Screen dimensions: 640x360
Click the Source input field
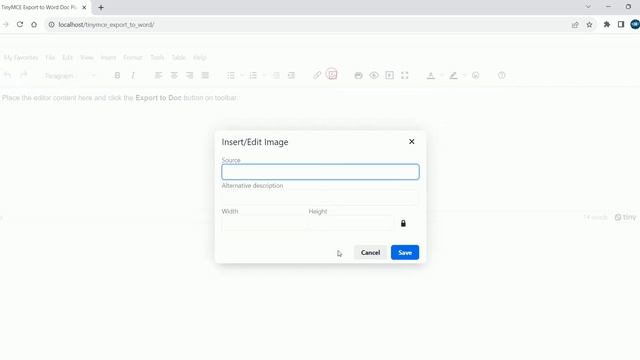pyautogui.click(x=320, y=172)
